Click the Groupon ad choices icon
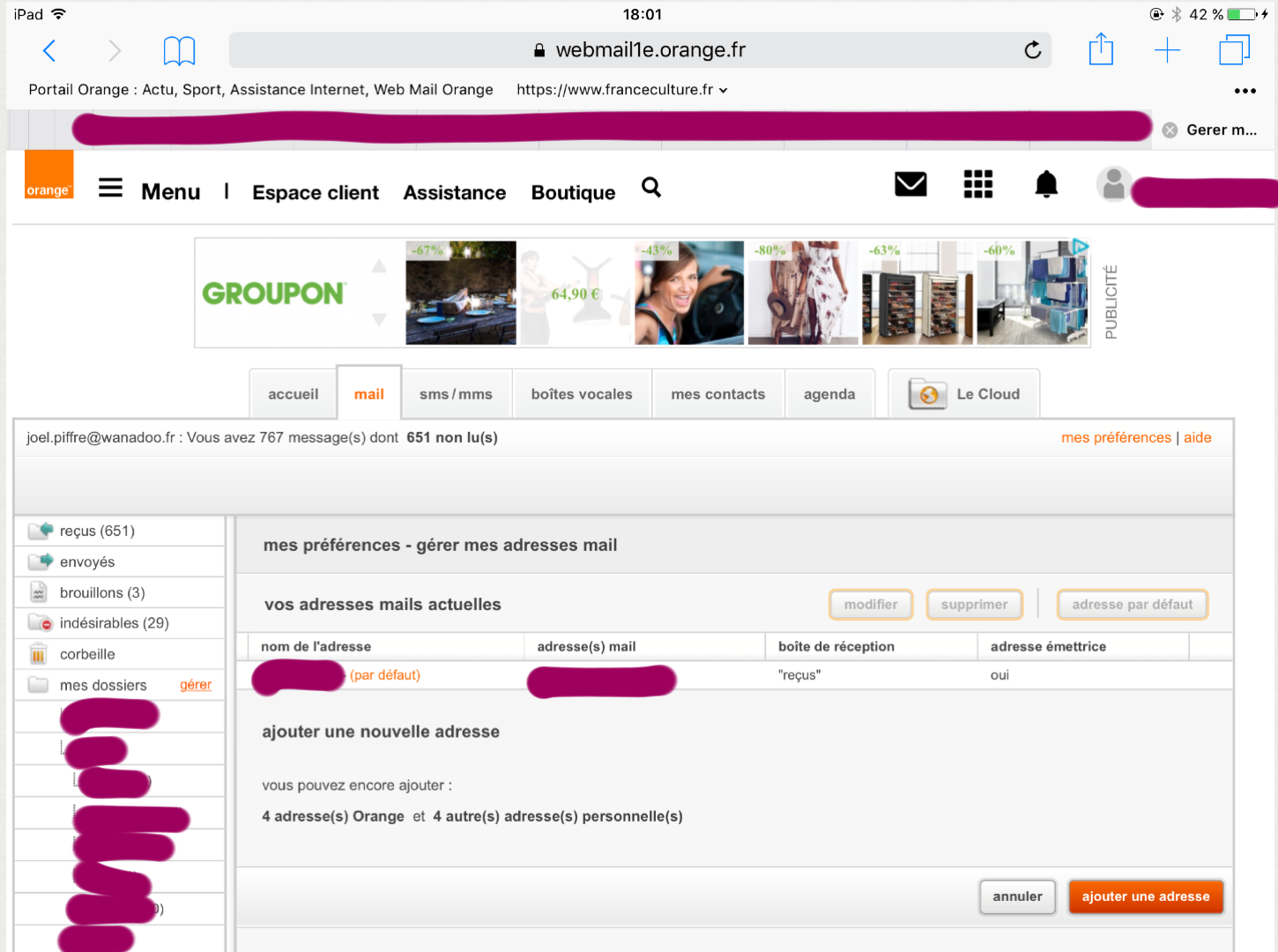The width and height of the screenshot is (1278, 952). pyautogui.click(x=1081, y=247)
